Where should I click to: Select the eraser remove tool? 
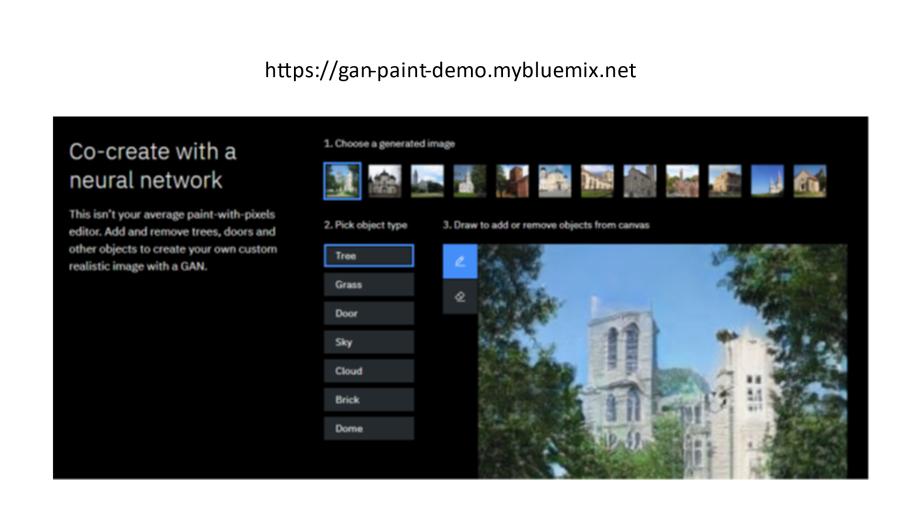(x=460, y=297)
